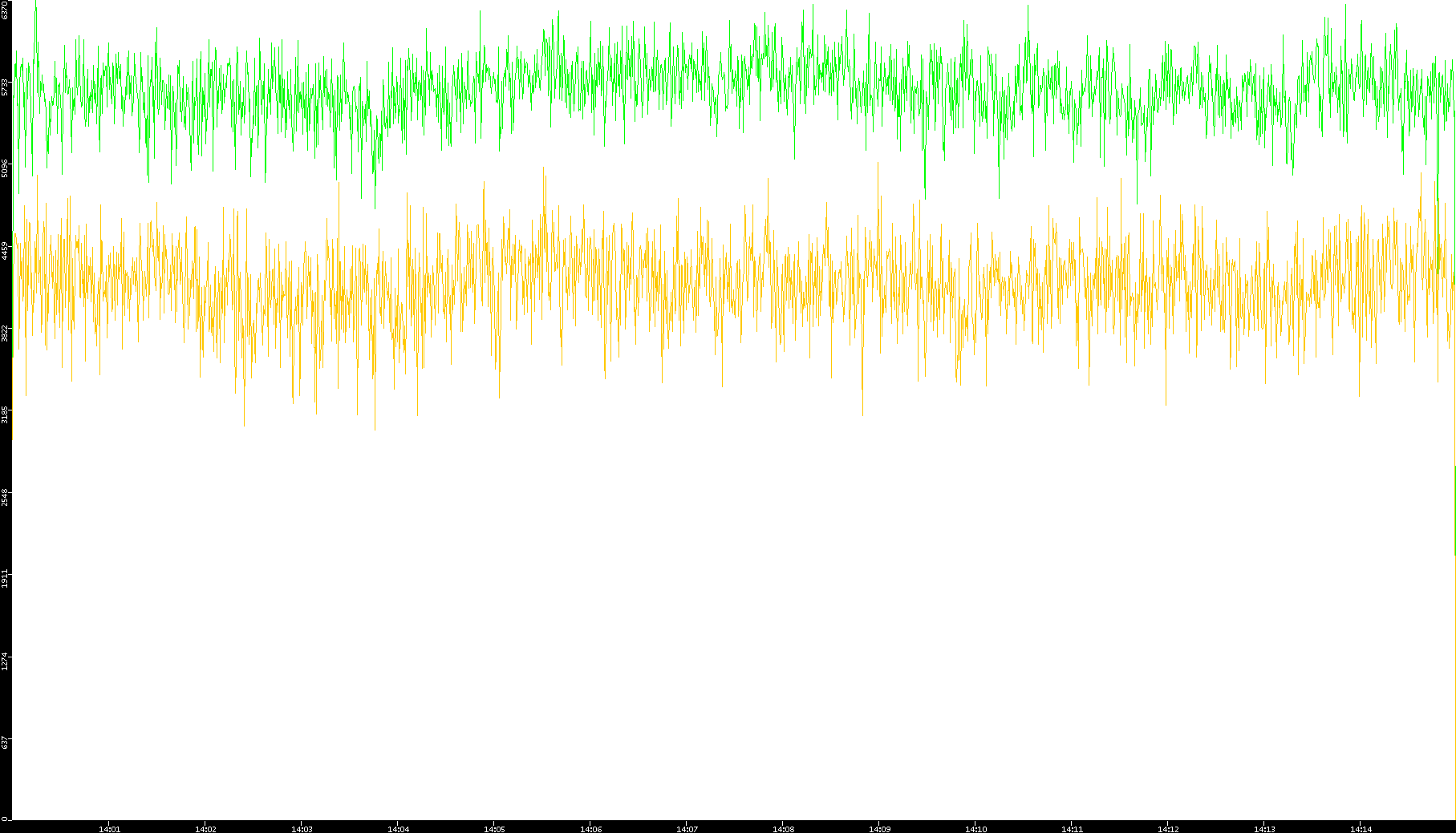1456x833 pixels.
Task: Click the '14:11' time axis label
Action: tap(1072, 829)
